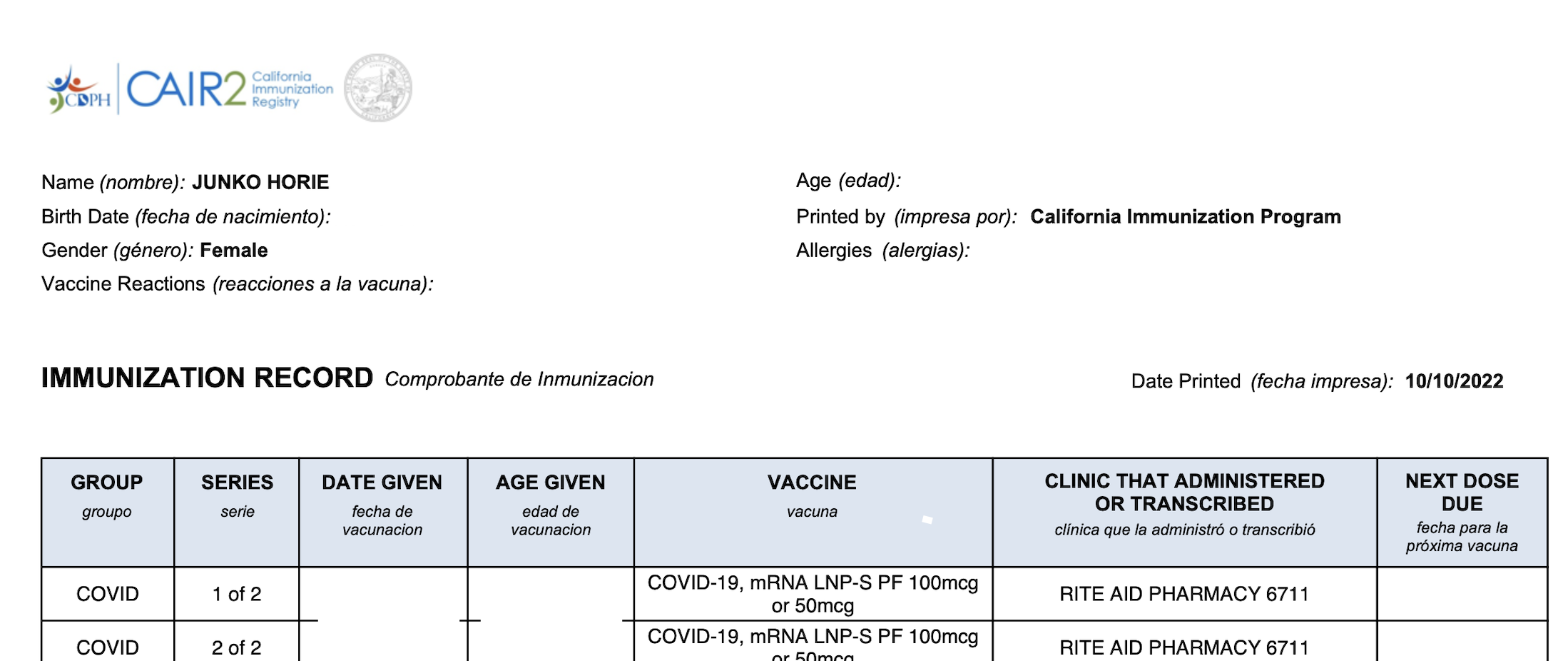Click the VACCINE column header
Screen dimensions: 1568x661
click(812, 483)
